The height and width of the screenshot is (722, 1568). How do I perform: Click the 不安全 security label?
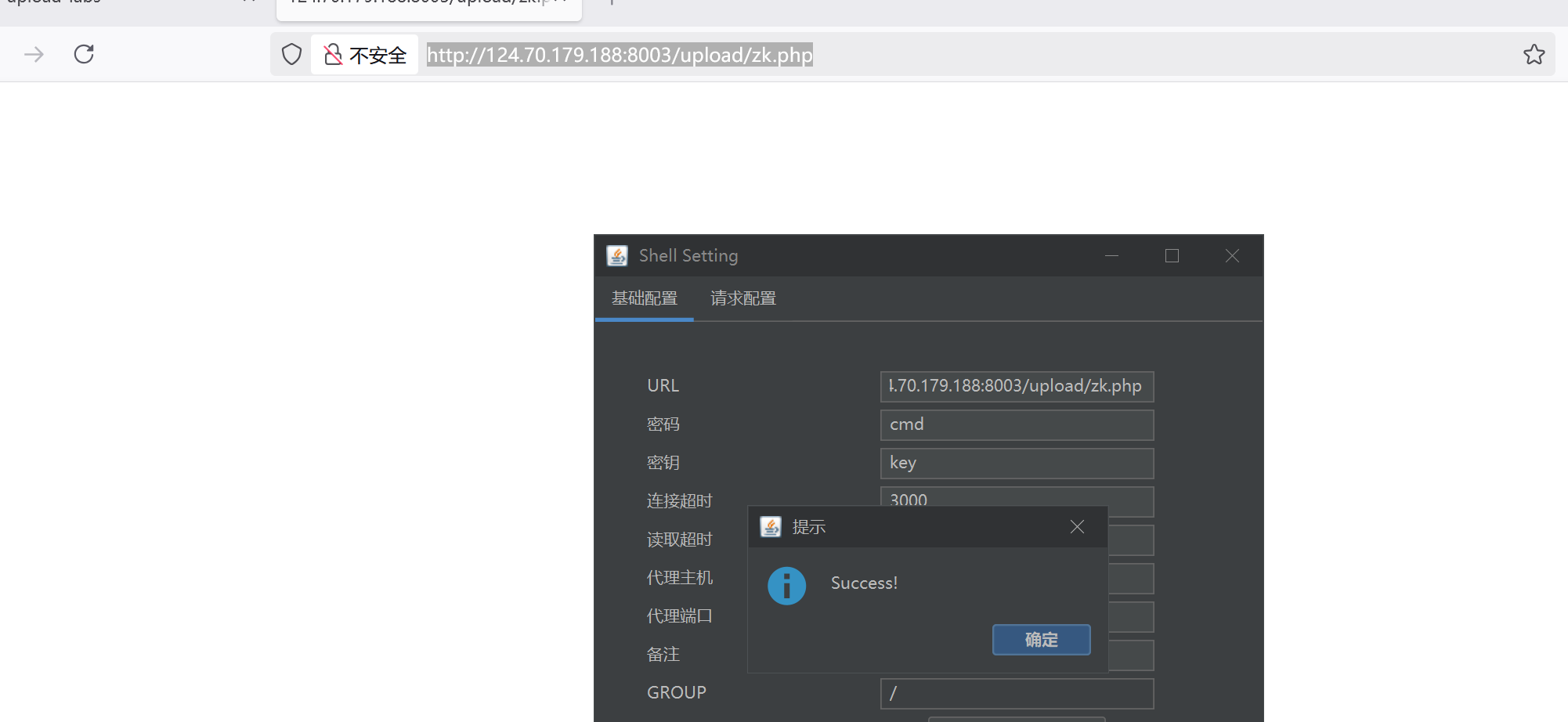[x=379, y=54]
